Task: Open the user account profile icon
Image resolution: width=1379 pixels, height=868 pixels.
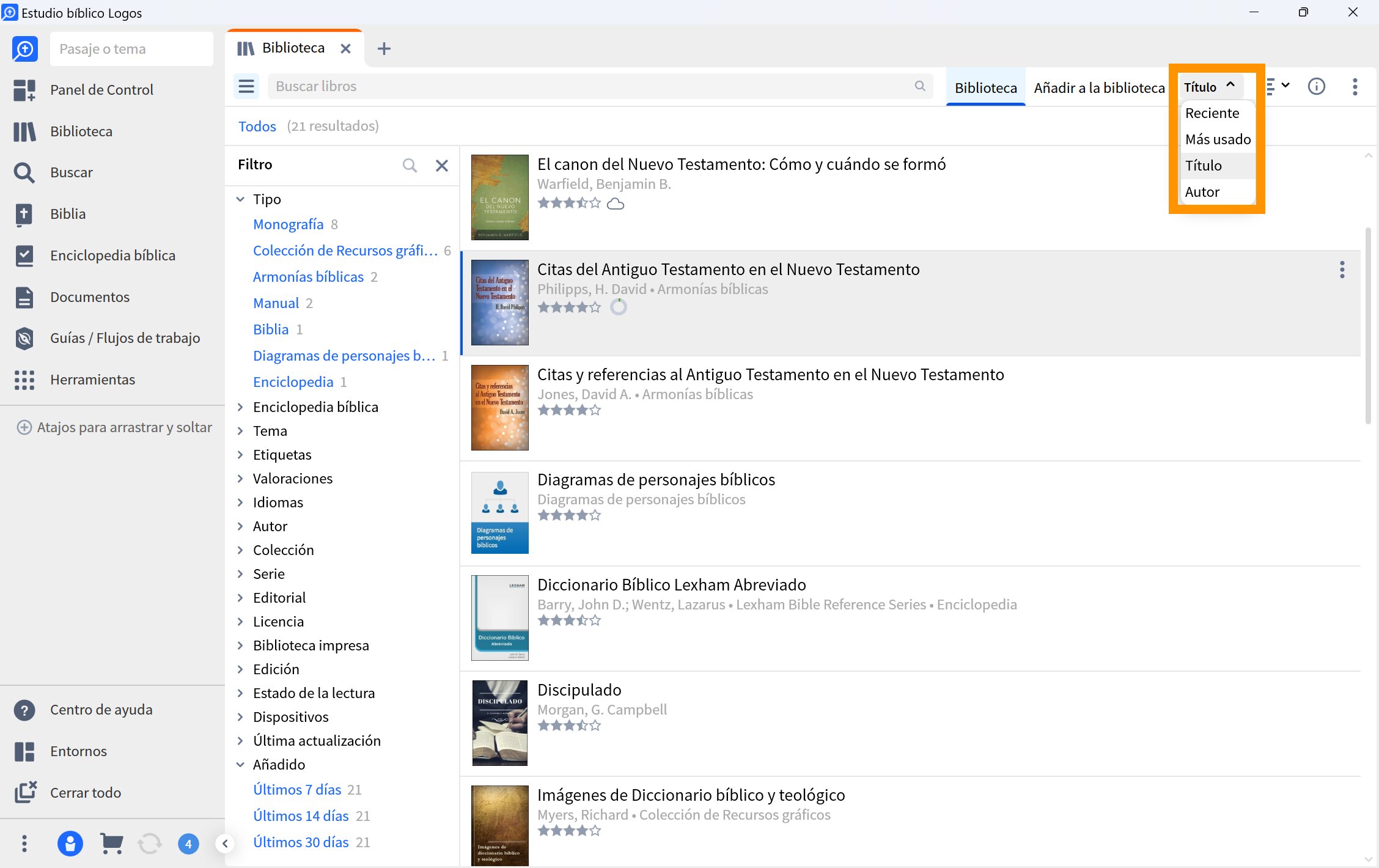Action: coord(70,844)
